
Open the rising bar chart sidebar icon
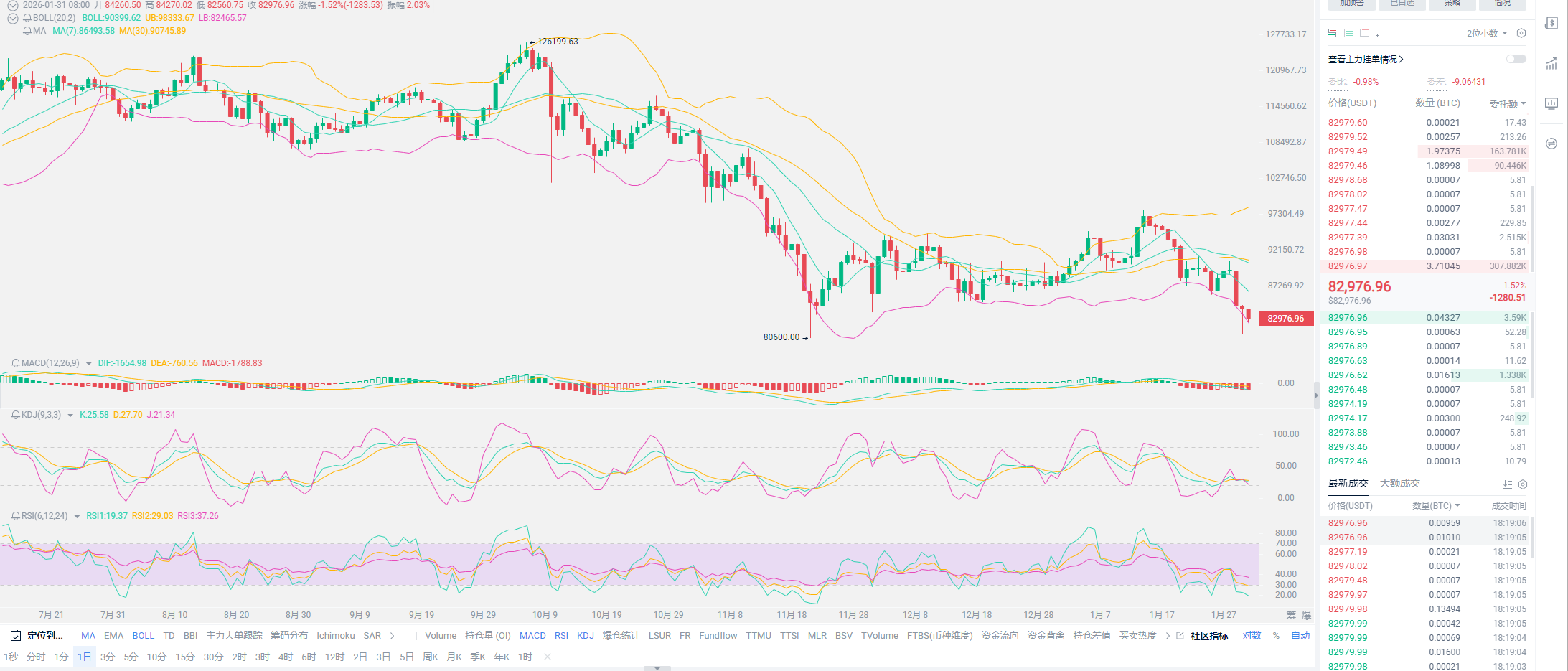(1551, 64)
